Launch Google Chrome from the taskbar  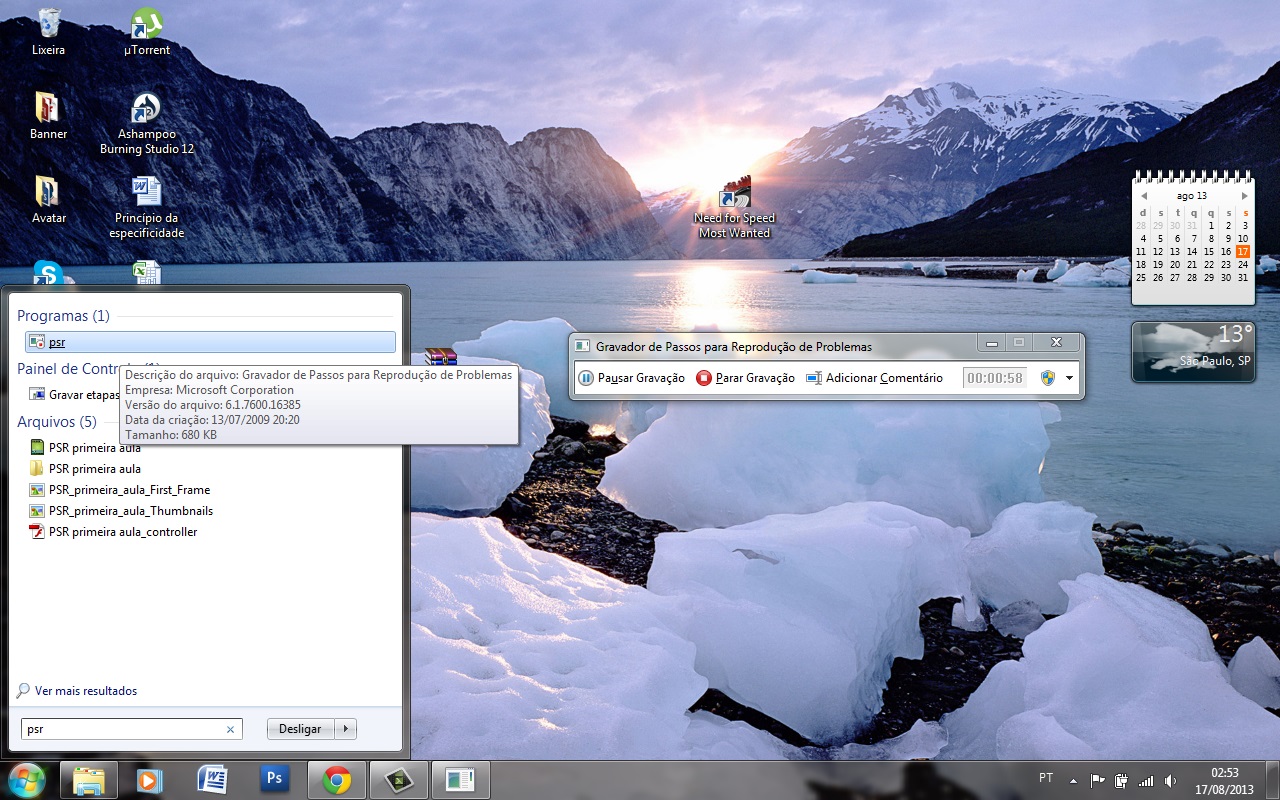(337, 780)
